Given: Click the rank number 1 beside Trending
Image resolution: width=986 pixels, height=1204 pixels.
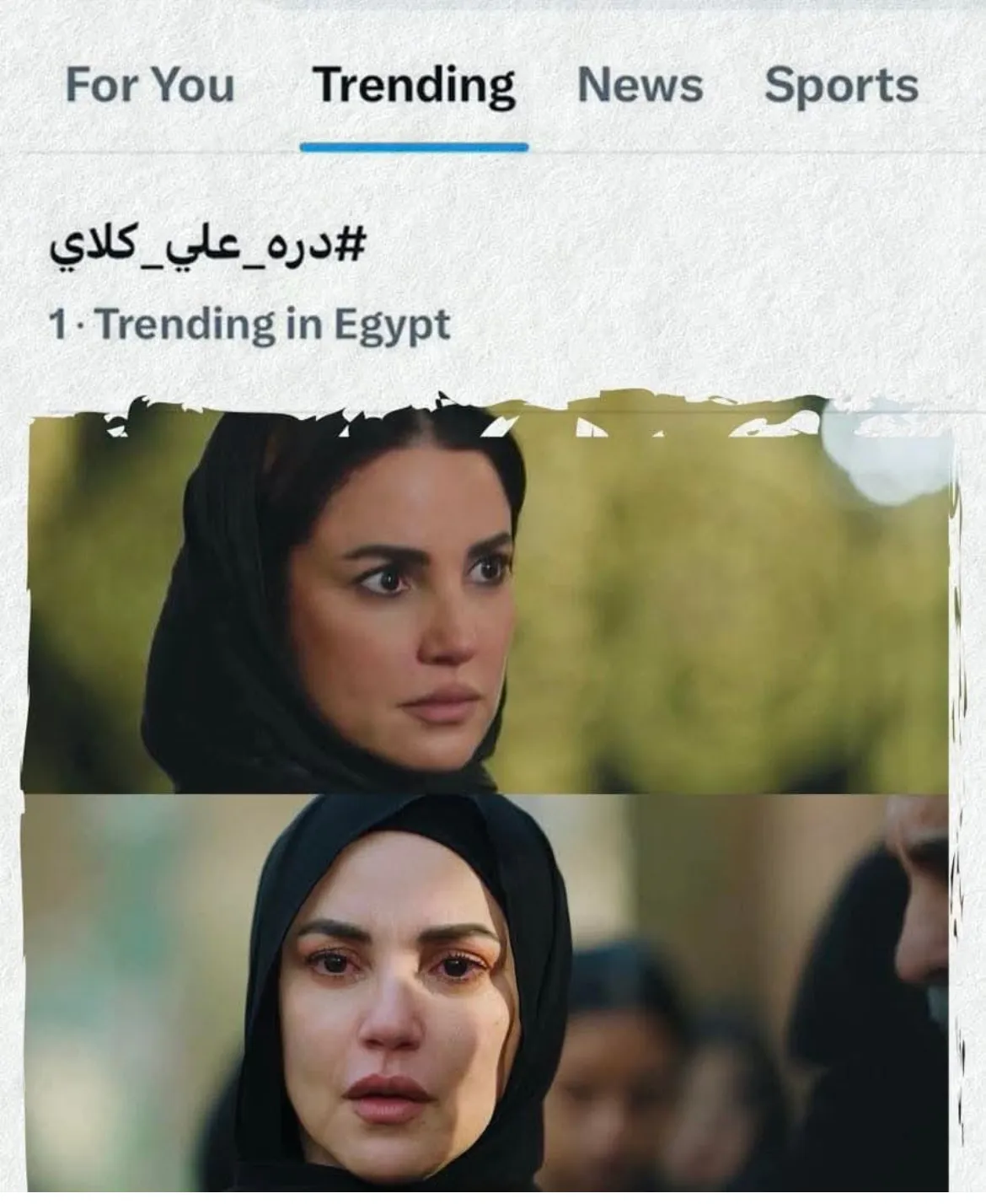Looking at the screenshot, I should pyautogui.click(x=57, y=324).
